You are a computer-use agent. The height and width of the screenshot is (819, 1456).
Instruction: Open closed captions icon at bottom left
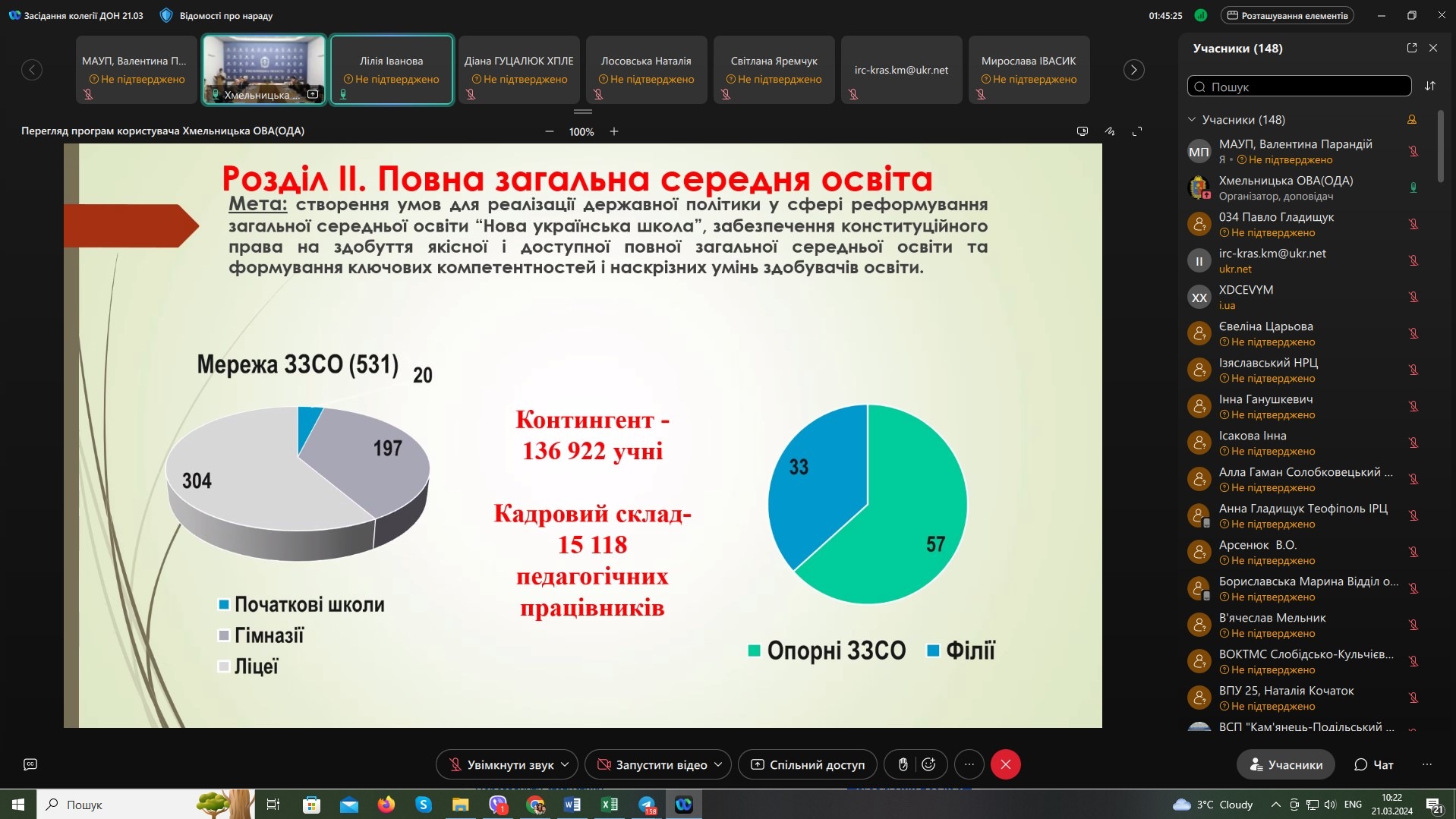(30, 764)
